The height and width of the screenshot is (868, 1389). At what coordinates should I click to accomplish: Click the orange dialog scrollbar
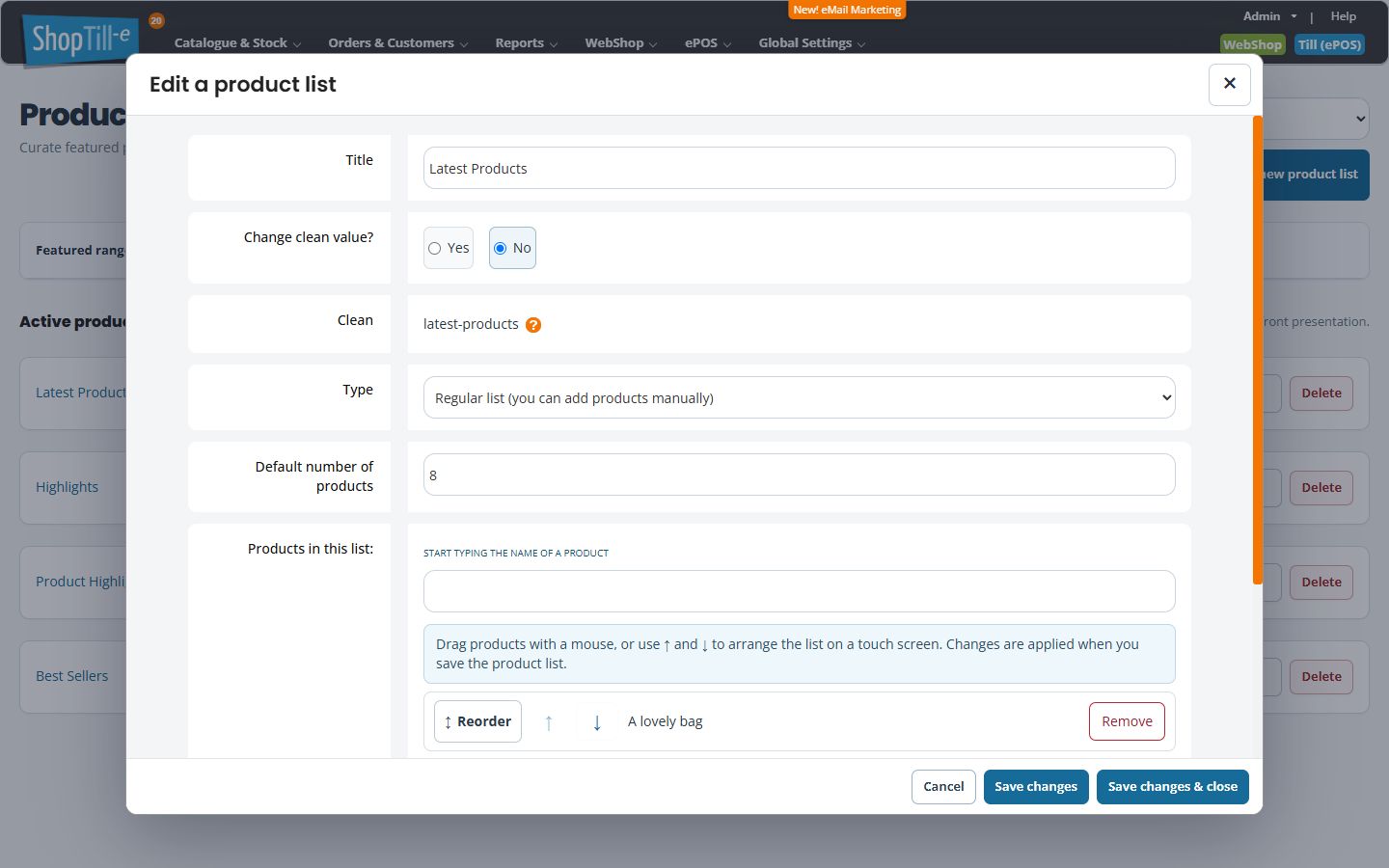(1258, 350)
